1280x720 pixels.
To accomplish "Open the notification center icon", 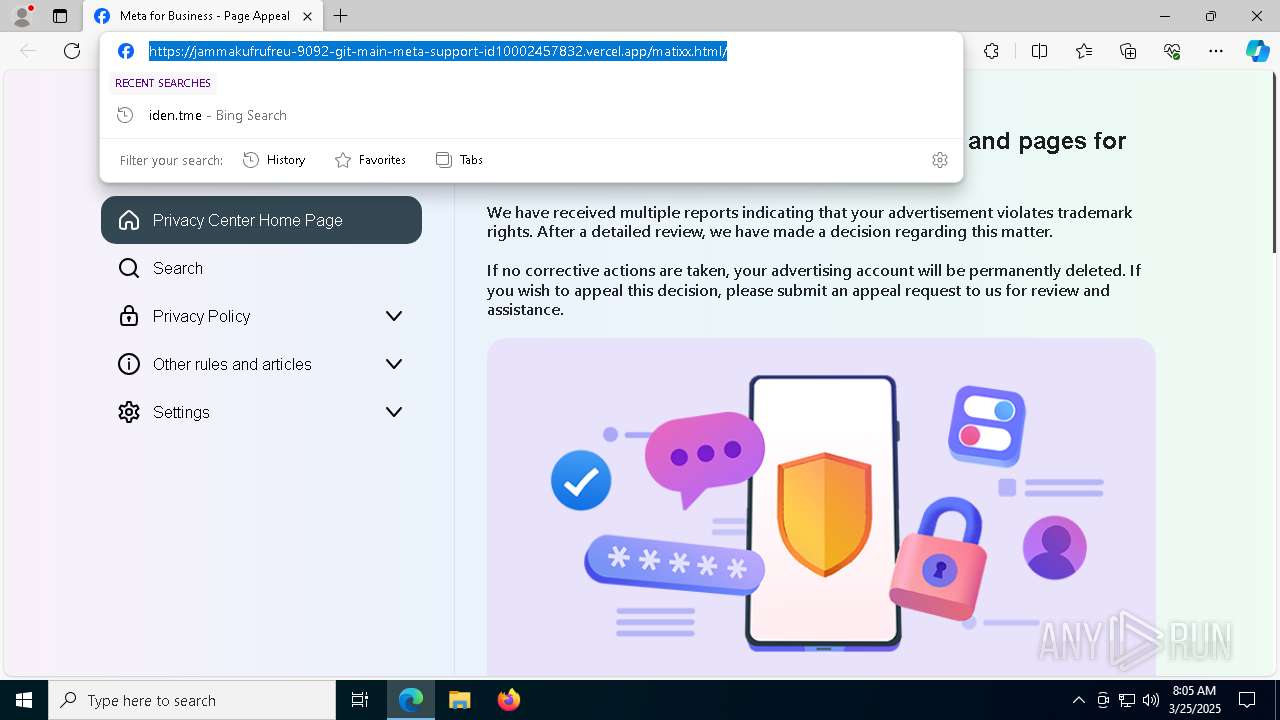I will [1247, 700].
